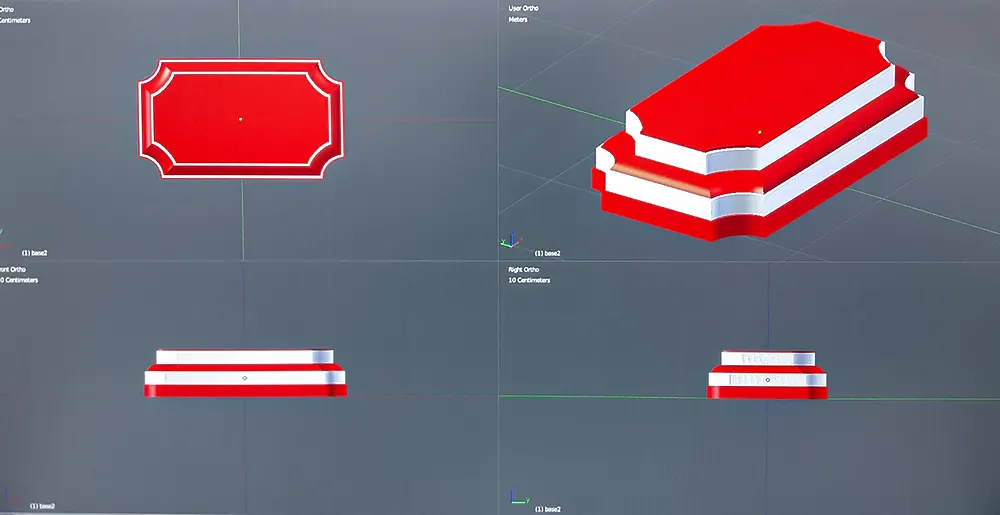Click the User Ortho viewport label

(523, 8)
